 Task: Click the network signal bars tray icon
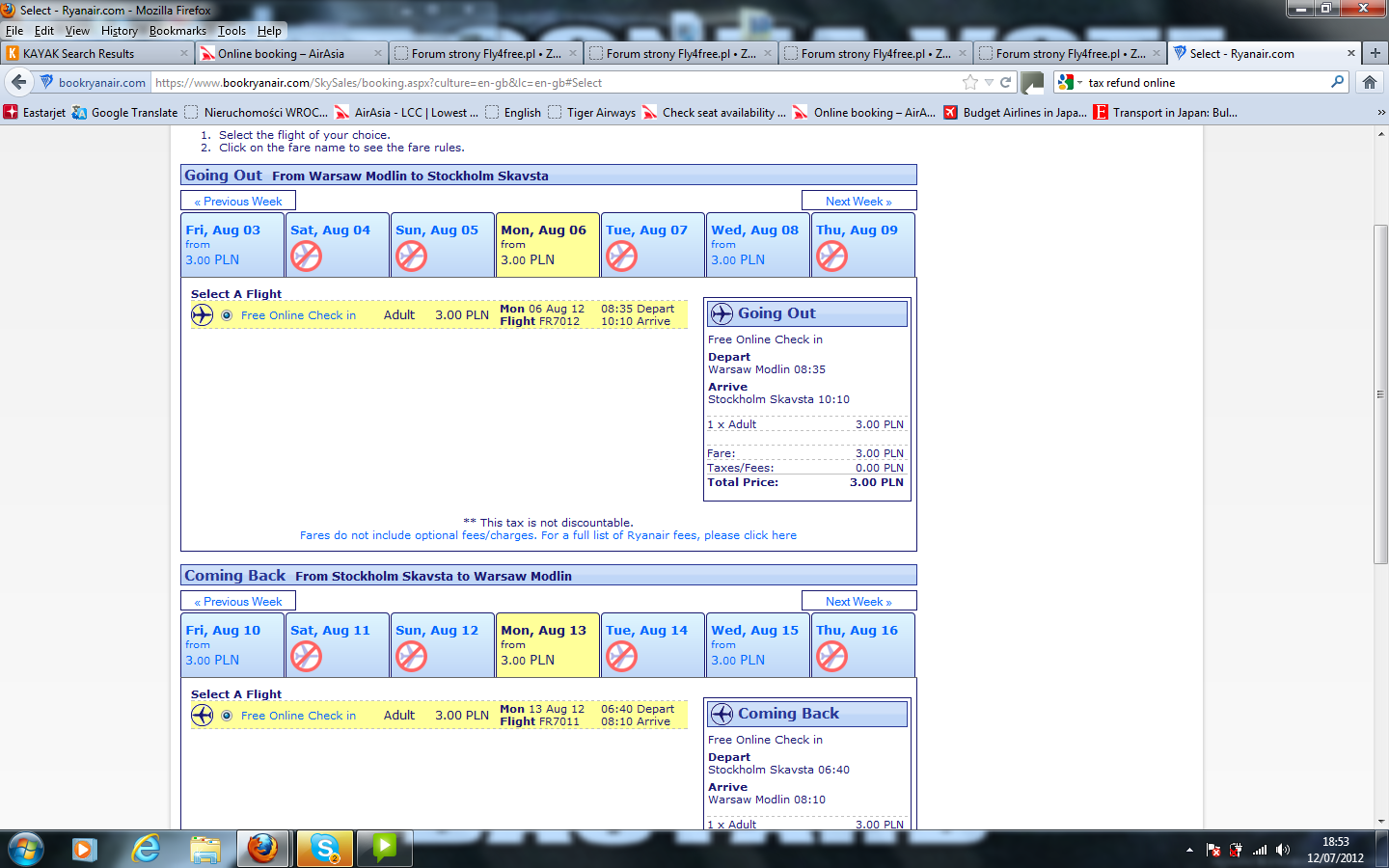(x=1260, y=850)
